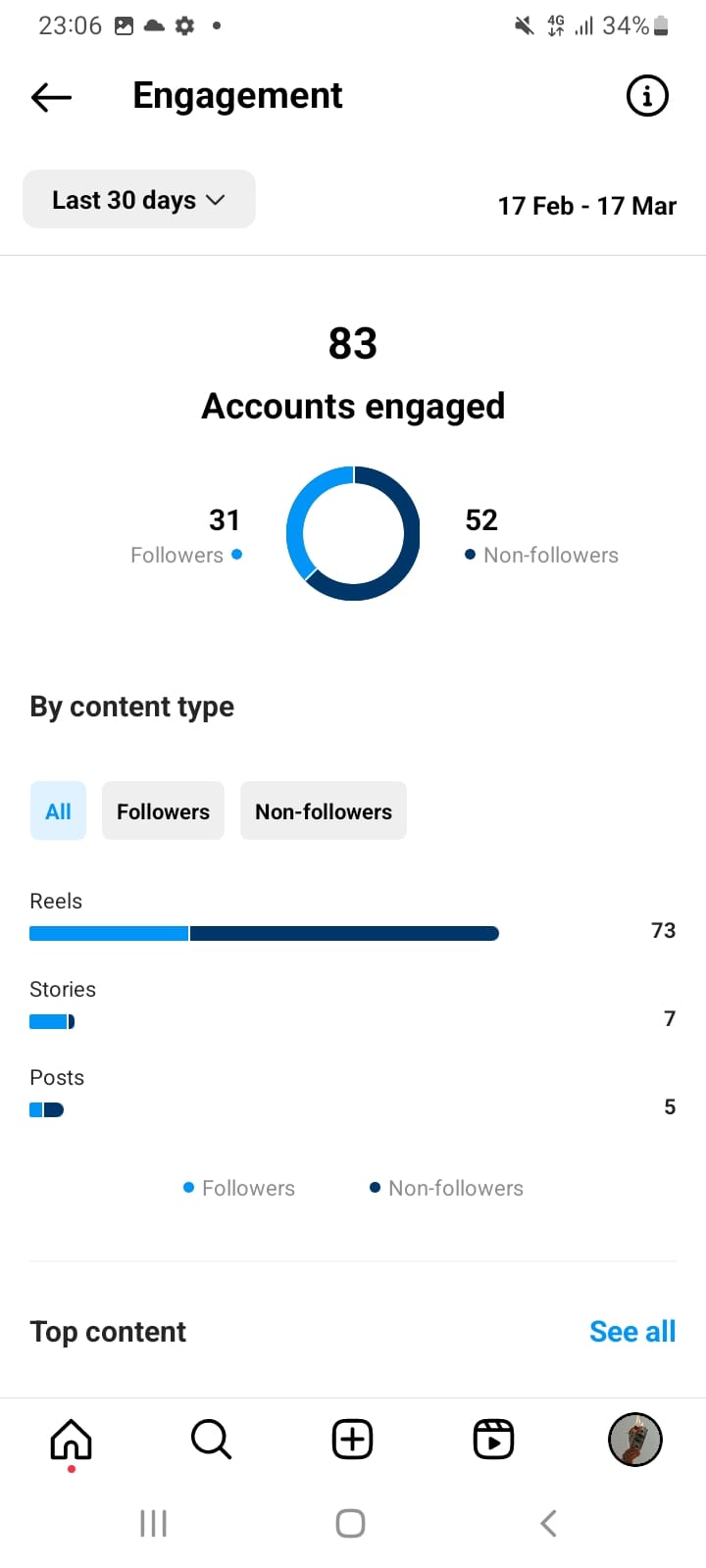The image size is (706, 1568).
Task: Open the info icon in header
Action: [x=647, y=96]
